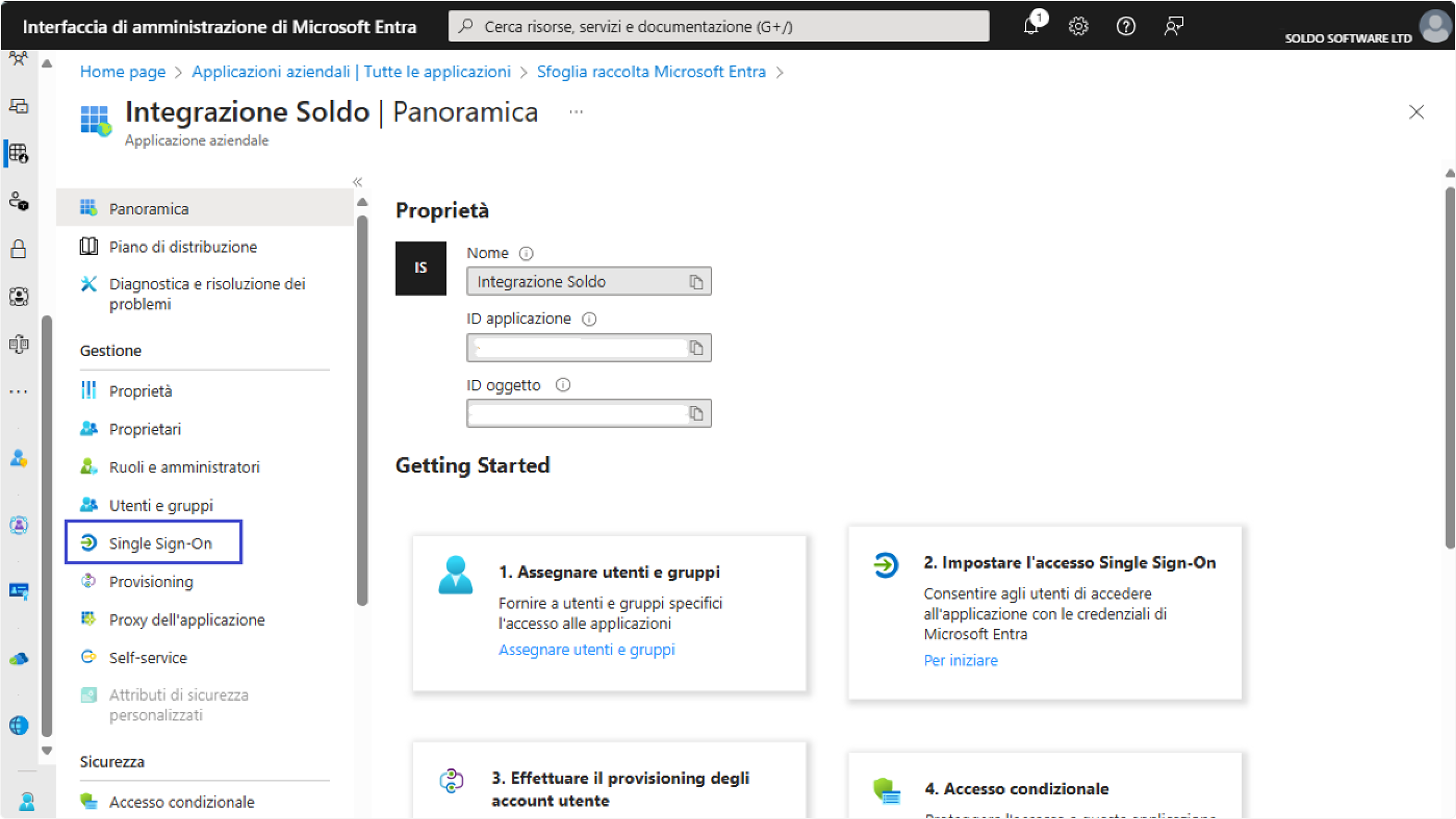Open more options ellipsis beside Panoramica title
The image size is (1456, 819).
click(576, 112)
